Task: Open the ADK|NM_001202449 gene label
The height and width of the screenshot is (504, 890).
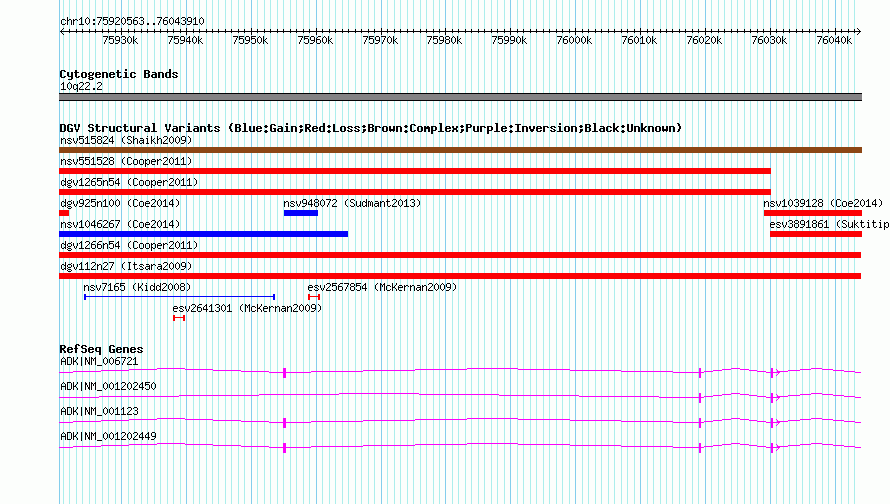Action: (x=108, y=436)
